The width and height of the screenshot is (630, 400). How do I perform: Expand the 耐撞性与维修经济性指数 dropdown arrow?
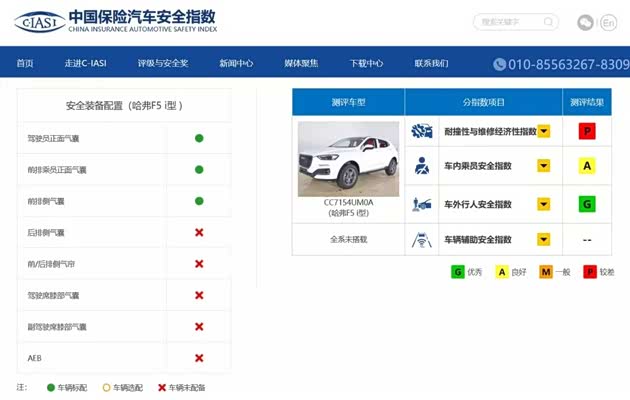(544, 131)
